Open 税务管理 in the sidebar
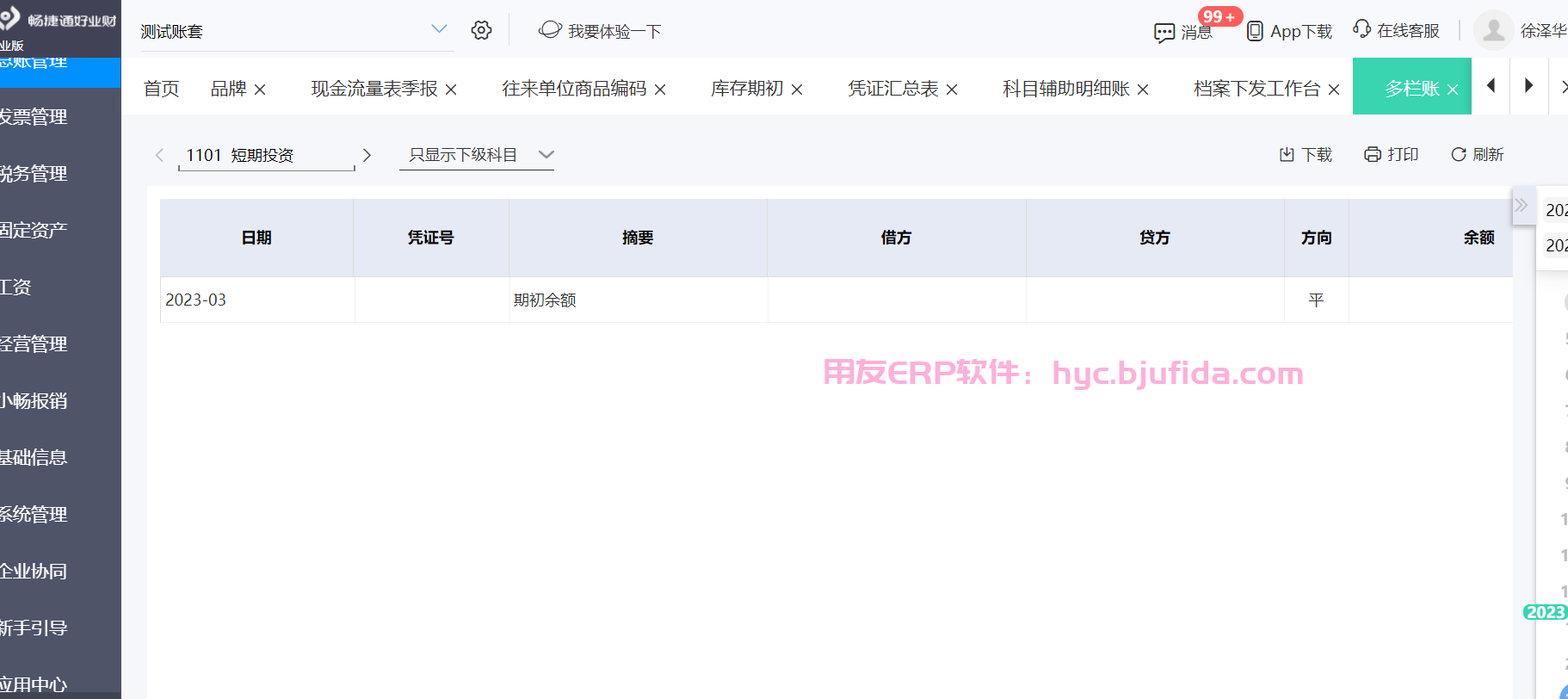 pos(34,173)
